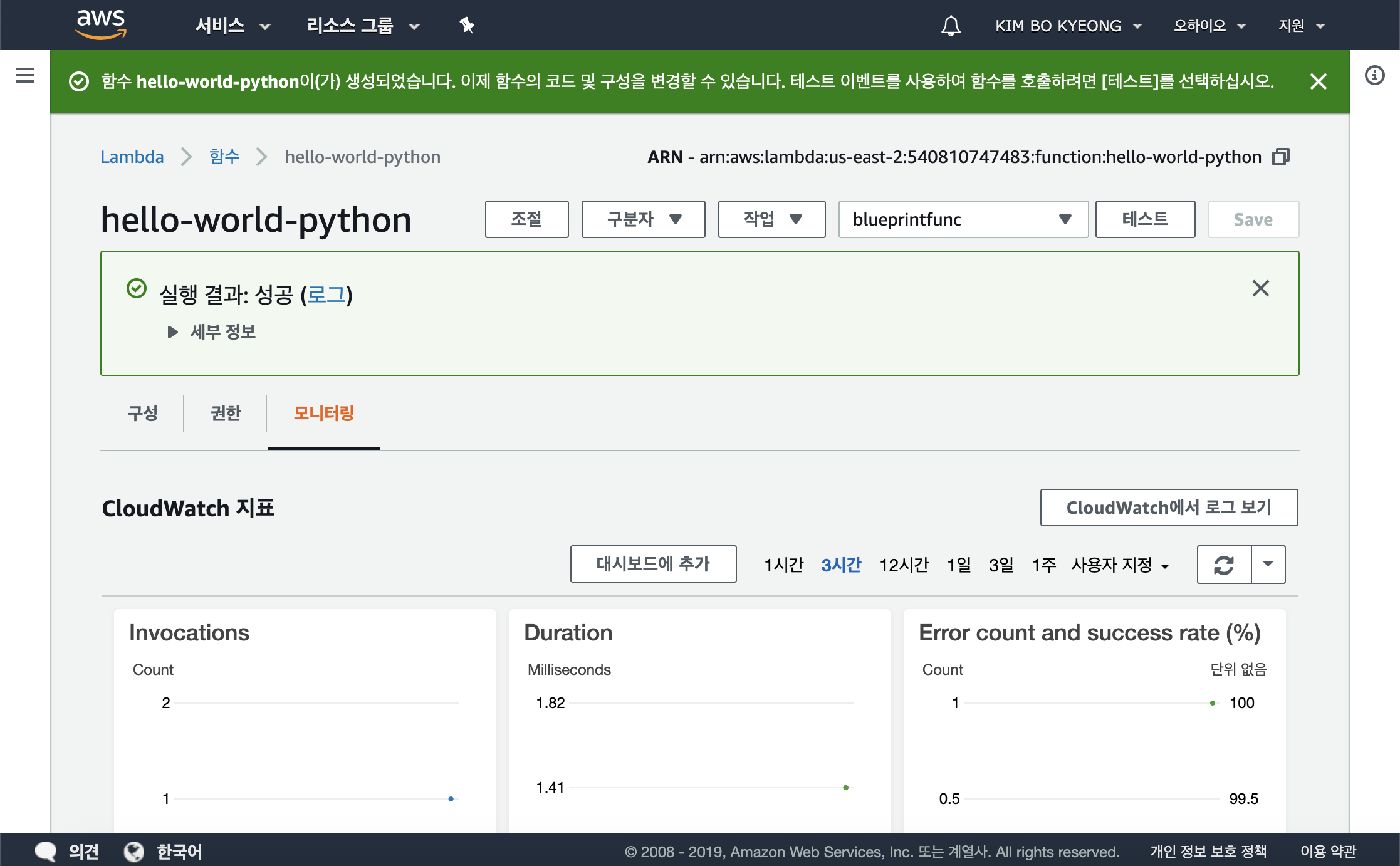
Task: Click CloudWatch에서 로그 보기 button
Action: 1169,508
